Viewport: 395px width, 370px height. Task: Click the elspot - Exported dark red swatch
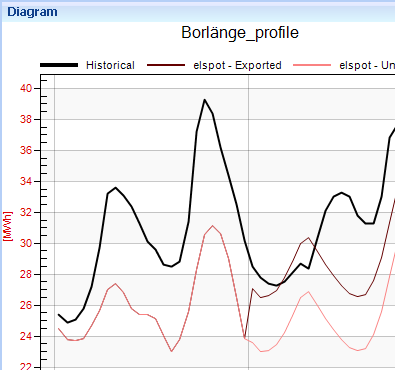(166, 65)
